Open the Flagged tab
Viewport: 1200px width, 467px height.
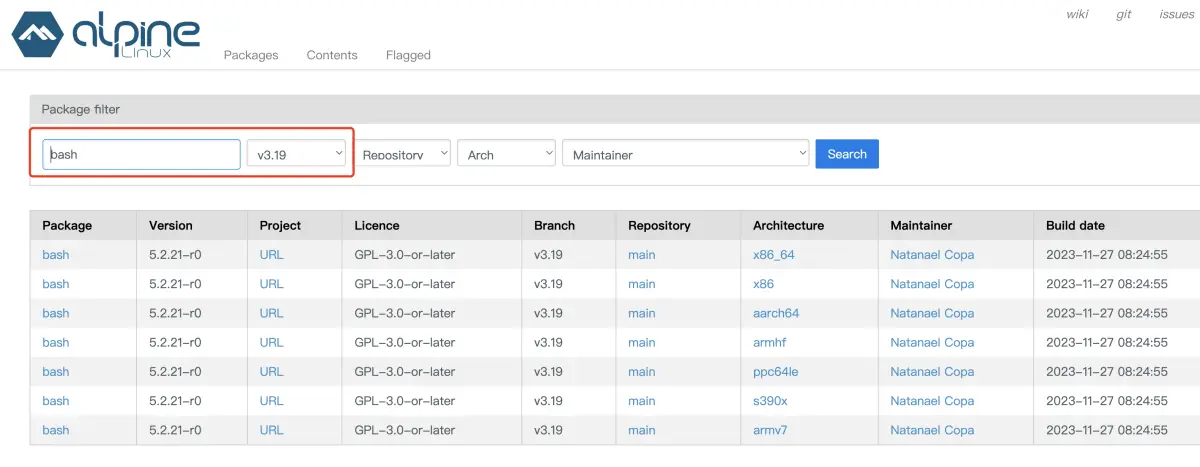408,55
